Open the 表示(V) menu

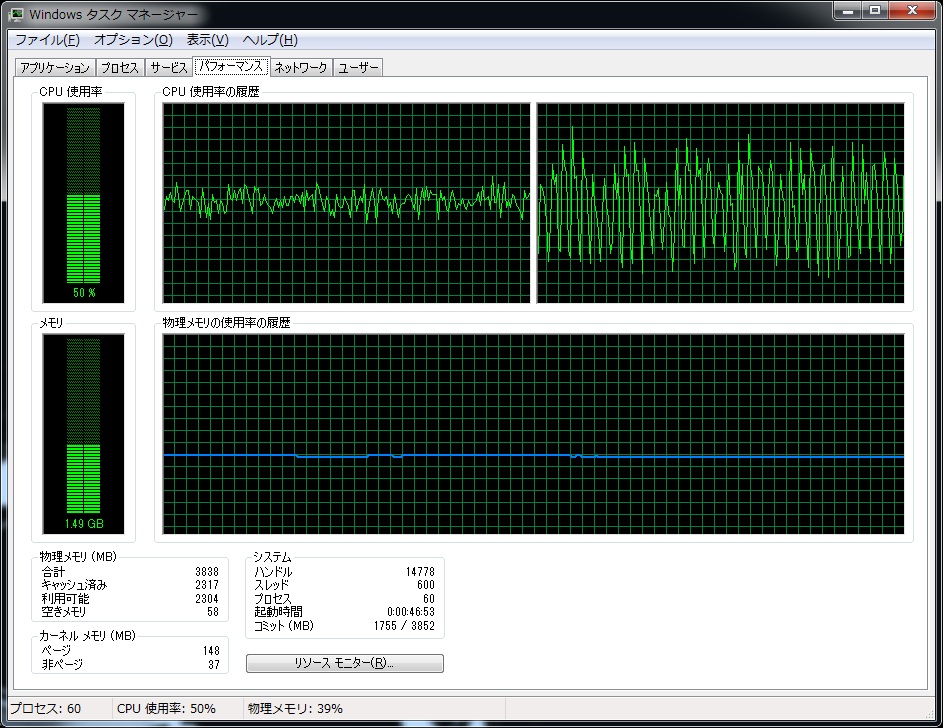[x=207, y=40]
